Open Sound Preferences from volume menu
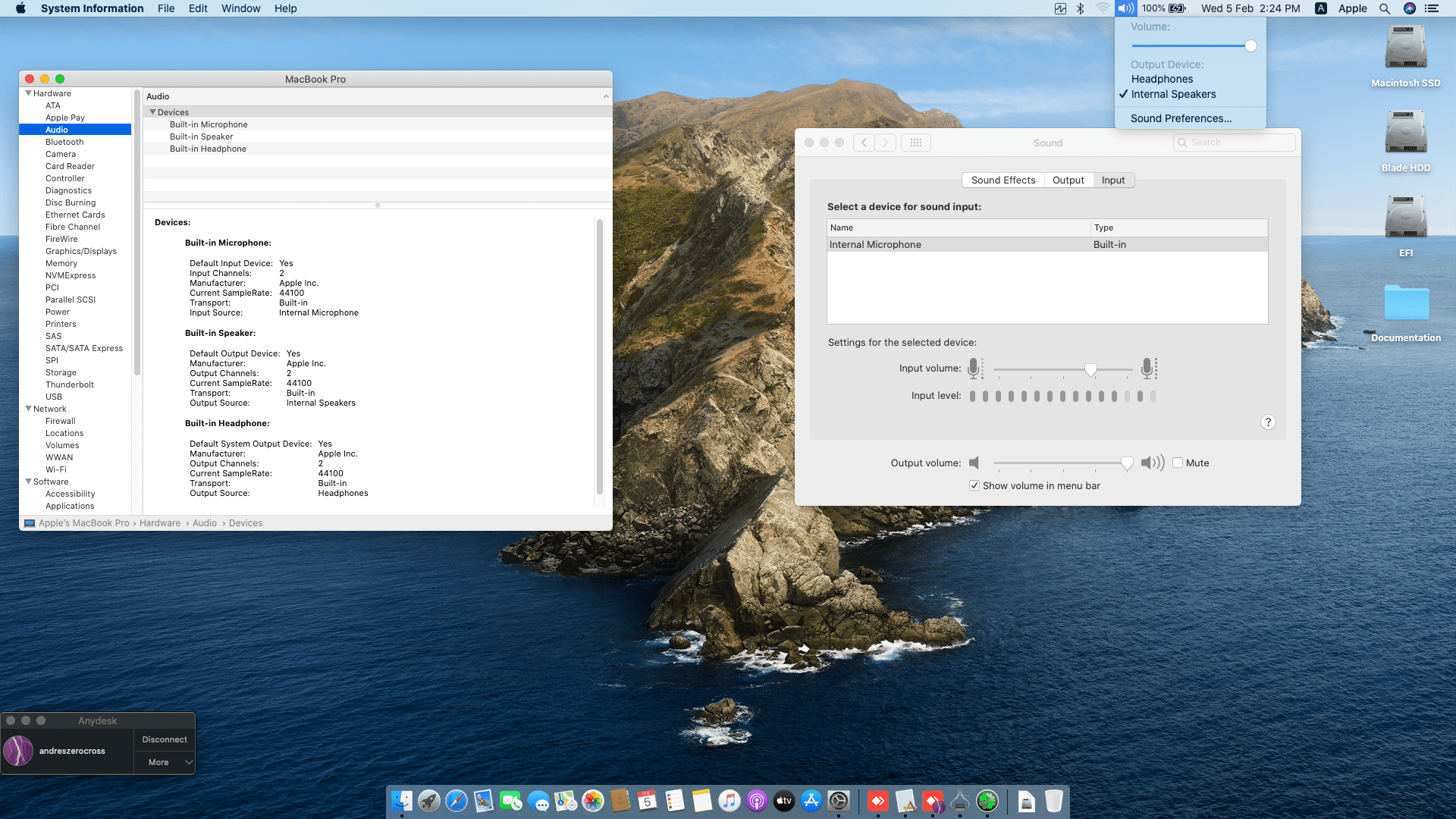 [1181, 118]
